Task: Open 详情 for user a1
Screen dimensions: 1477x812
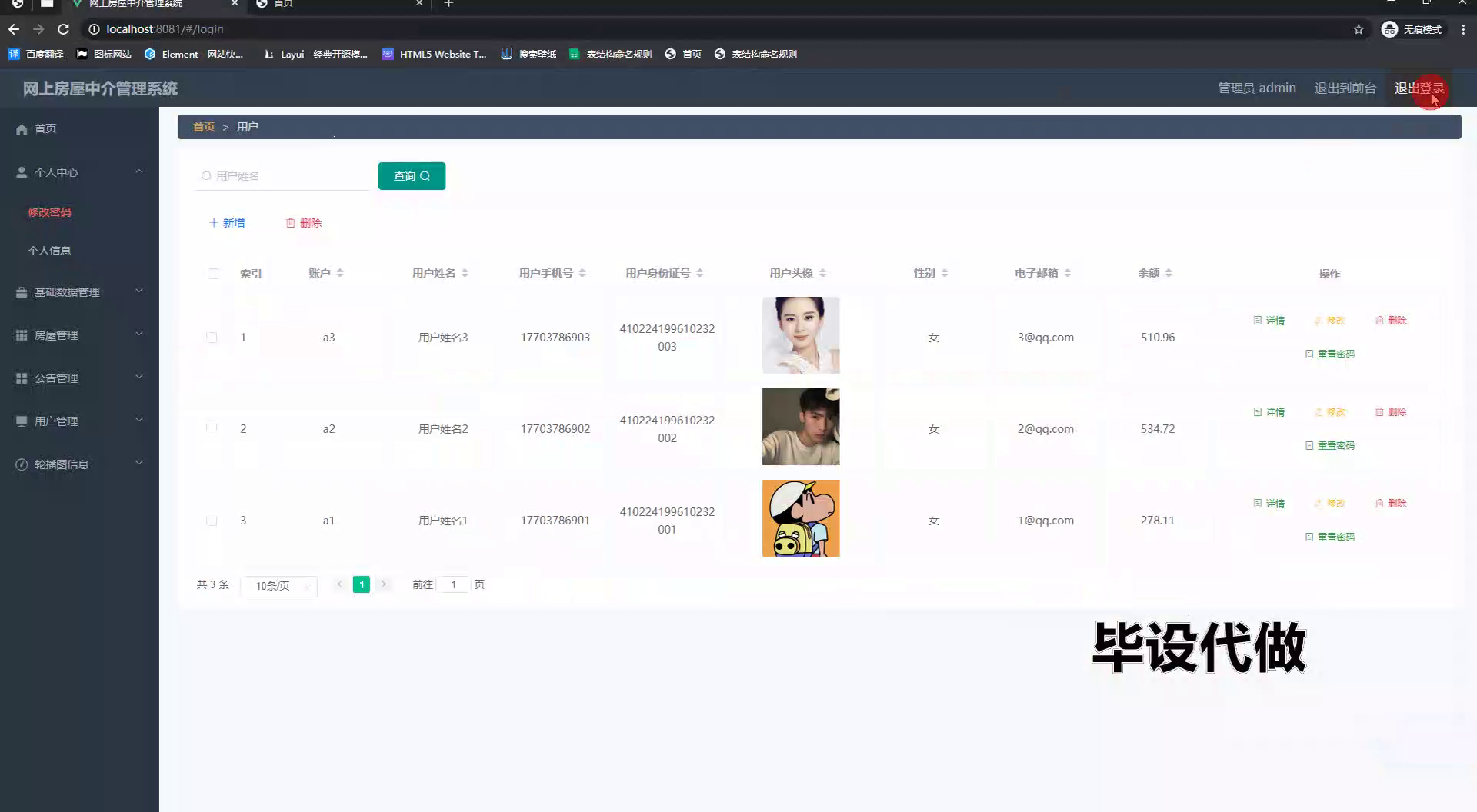Action: click(x=1269, y=504)
